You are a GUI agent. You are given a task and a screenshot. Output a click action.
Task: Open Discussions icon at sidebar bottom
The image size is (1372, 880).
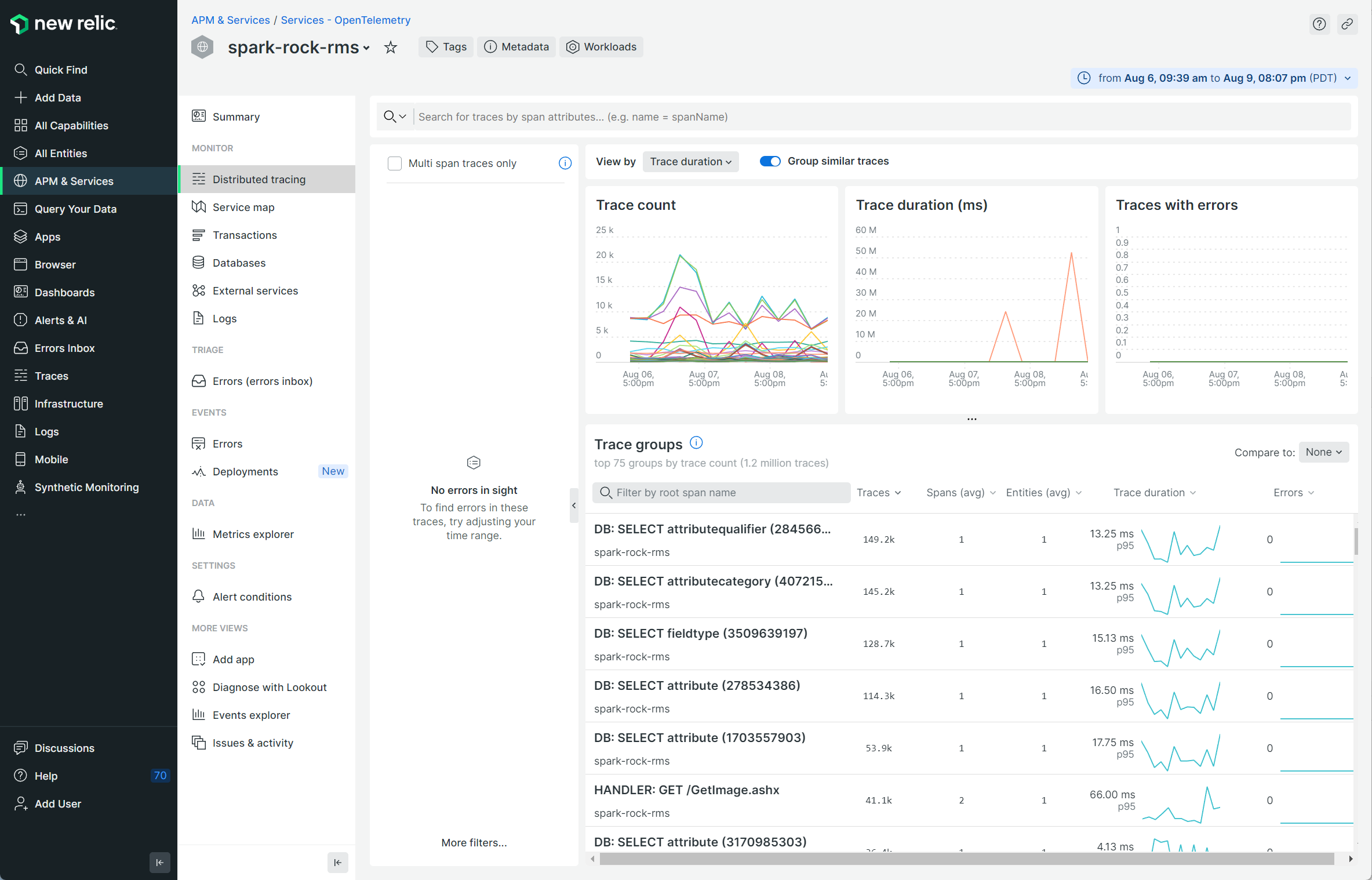(x=20, y=748)
